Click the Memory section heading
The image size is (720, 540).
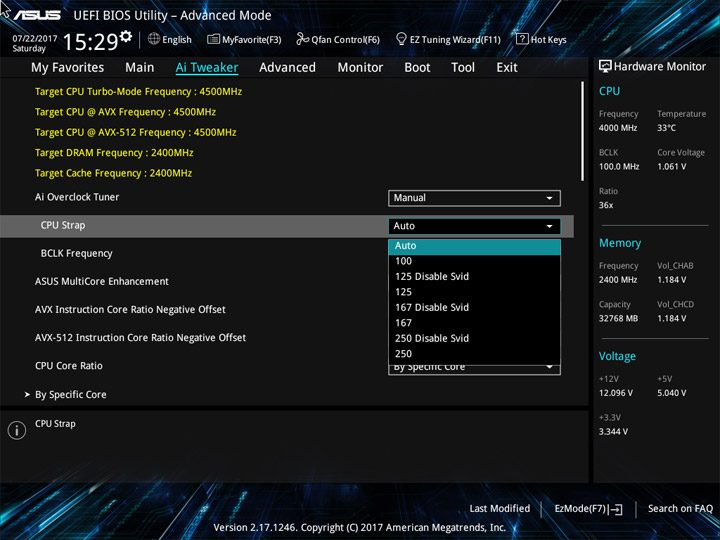coord(620,243)
